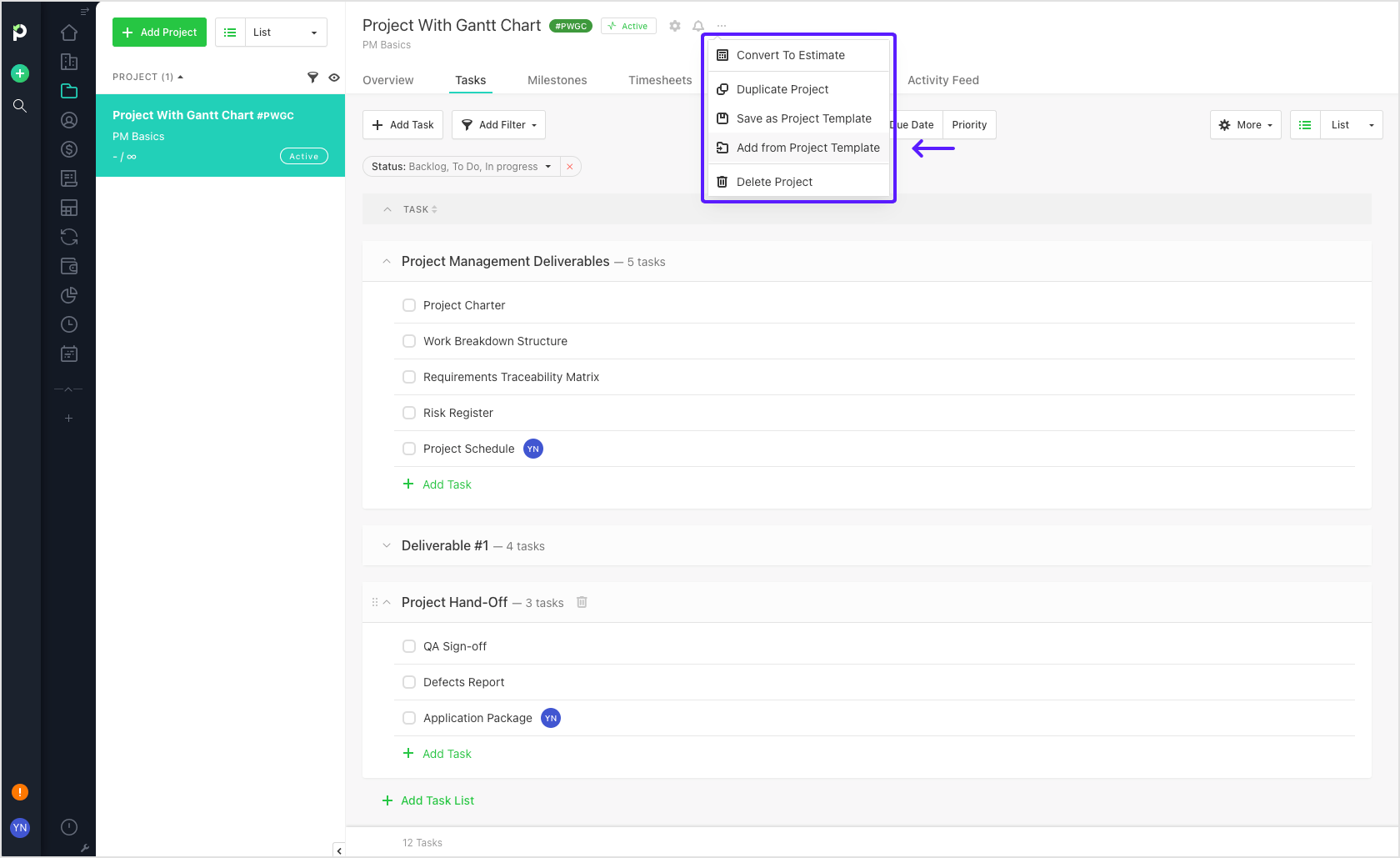The width and height of the screenshot is (1400, 858).
Task: Open the Reports pie chart icon
Action: click(x=69, y=295)
